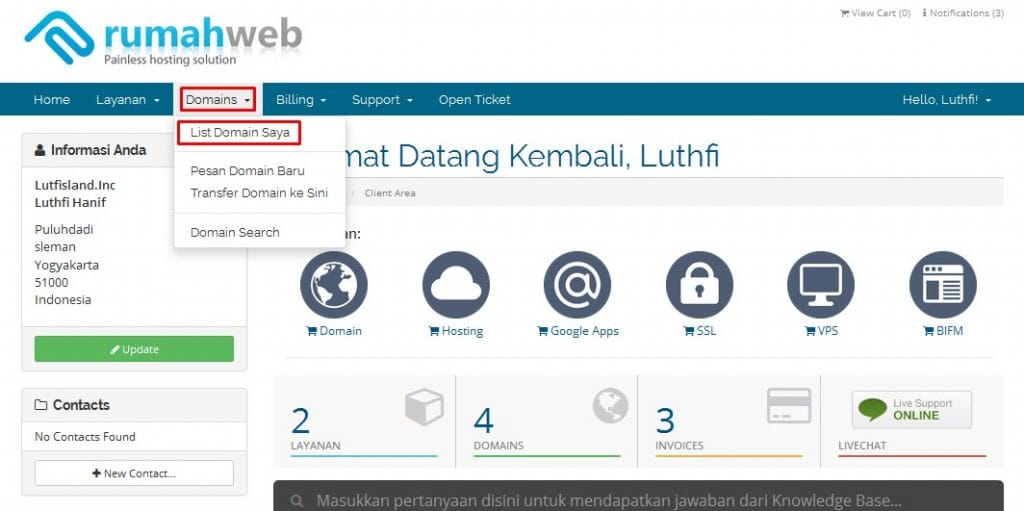The image size is (1024, 511).
Task: Open Domain order link
Action: point(334,331)
